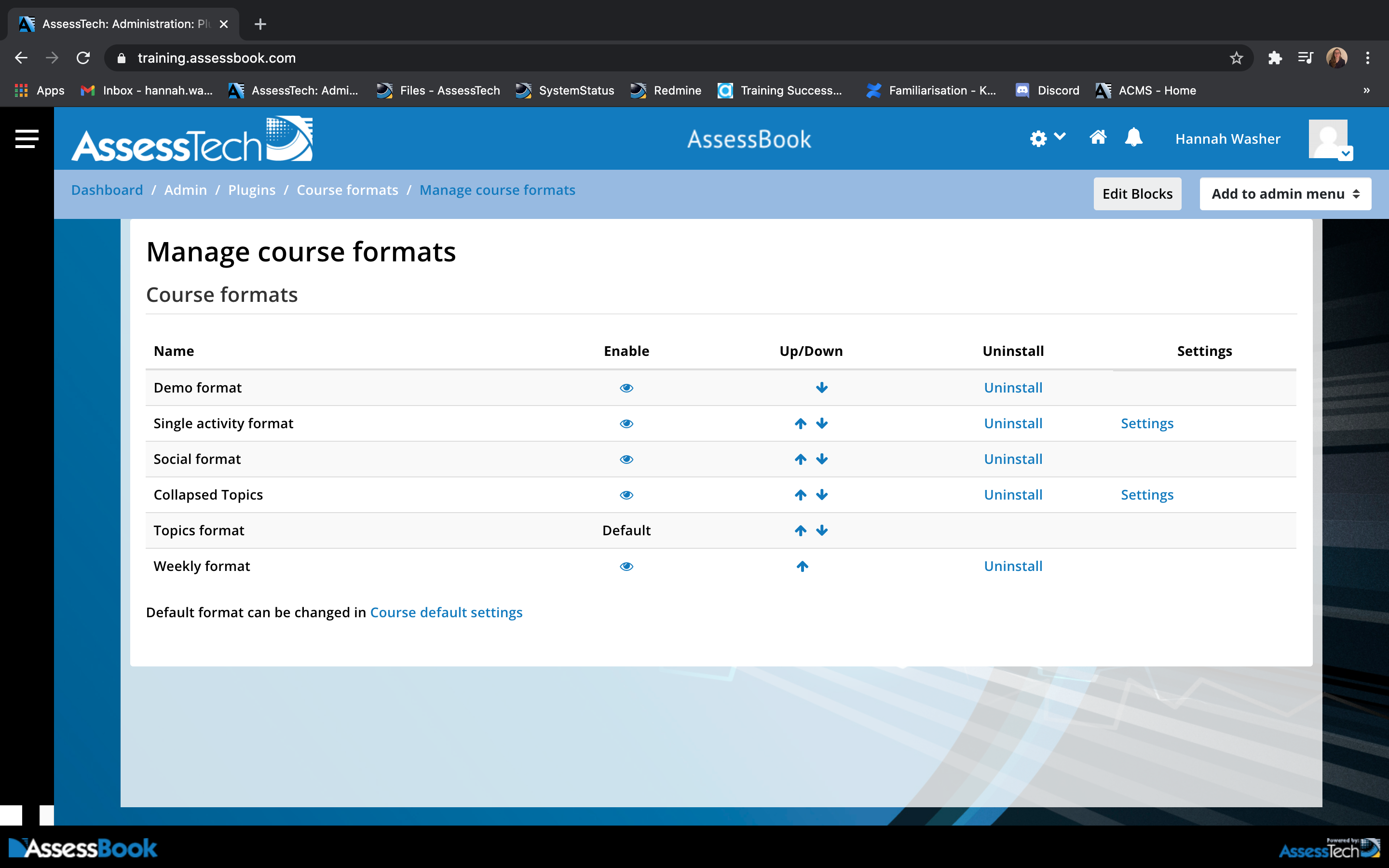Open the notifications bell
This screenshot has height=868, width=1389.
point(1133,138)
